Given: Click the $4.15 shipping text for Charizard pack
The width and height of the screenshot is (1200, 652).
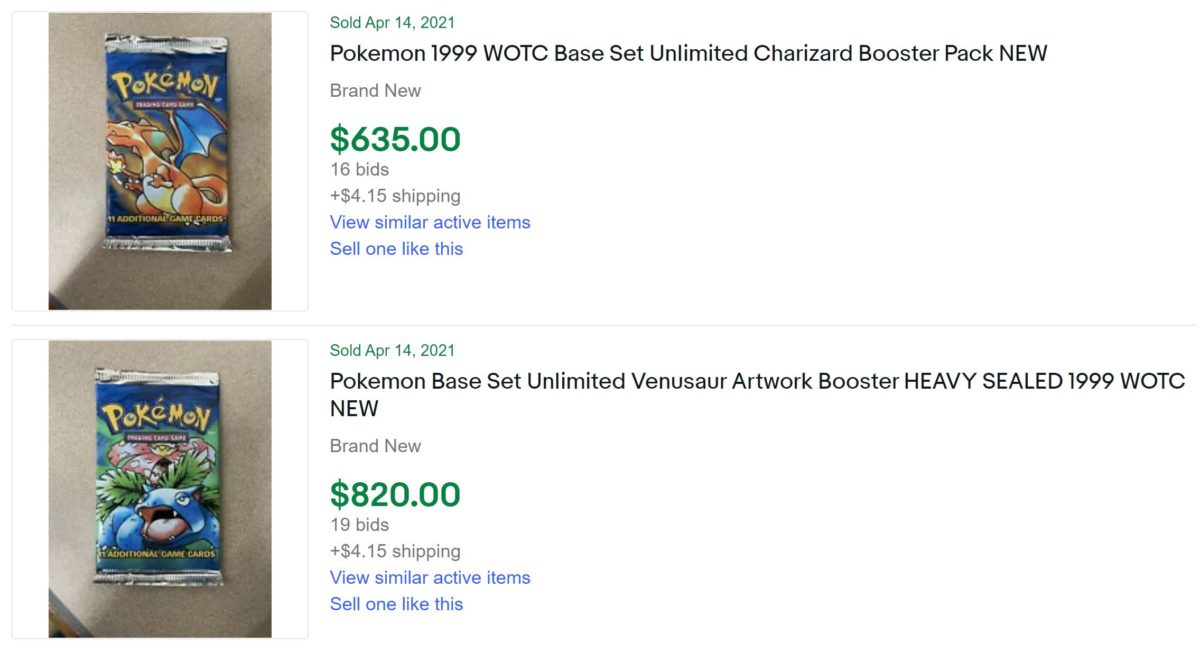Looking at the screenshot, I should point(394,196).
